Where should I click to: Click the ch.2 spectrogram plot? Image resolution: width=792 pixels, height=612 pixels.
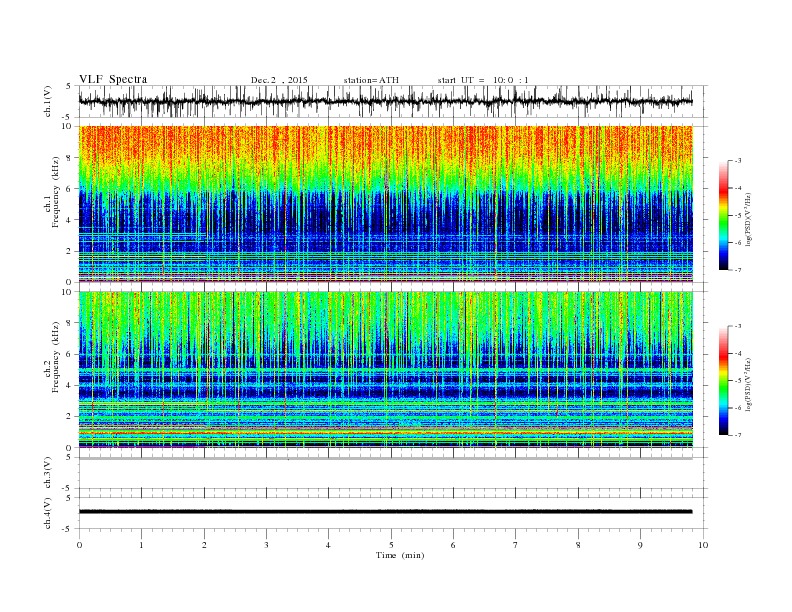click(386, 370)
